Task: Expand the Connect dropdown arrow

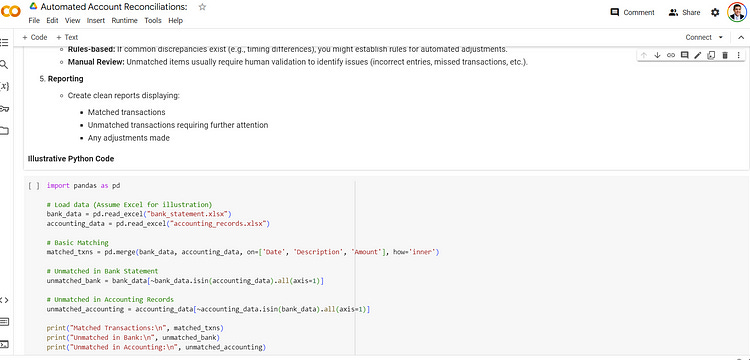Action: pyautogui.click(x=721, y=37)
